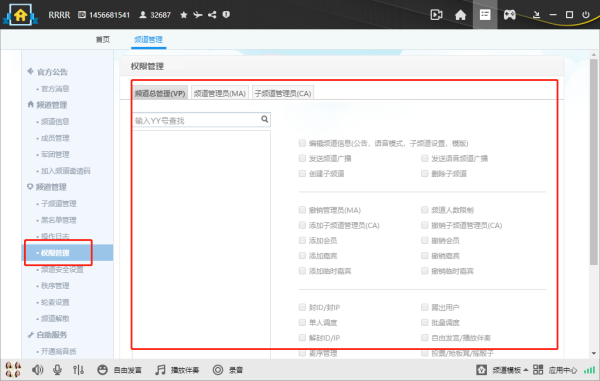This screenshot has height=381, width=600.
Task: Click the smiley icon next to 自由发言
Action: (x=102, y=370)
